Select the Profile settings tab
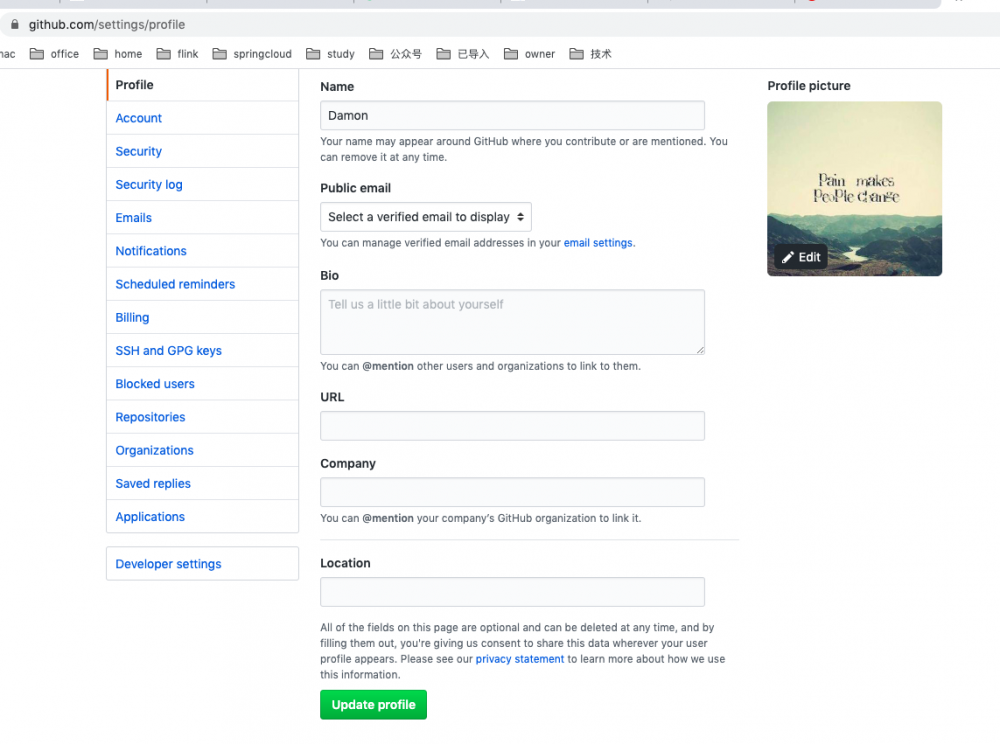The height and width of the screenshot is (744, 1000). pyautogui.click(x=203, y=85)
